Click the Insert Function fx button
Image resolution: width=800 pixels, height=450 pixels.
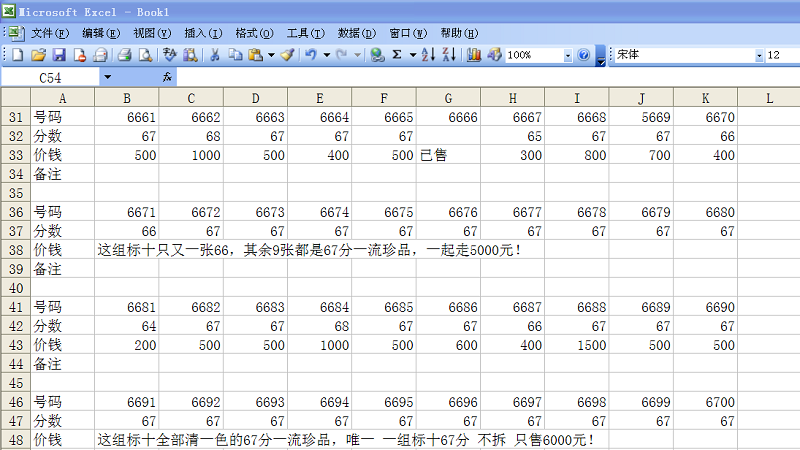[x=167, y=77]
